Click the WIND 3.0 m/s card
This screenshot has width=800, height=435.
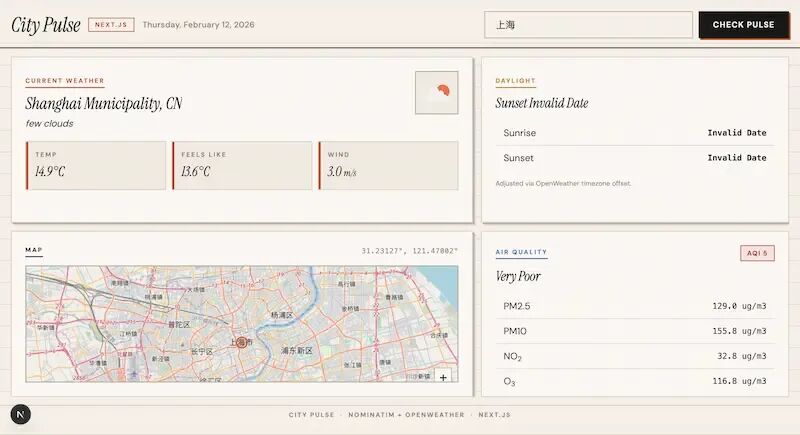click(388, 166)
